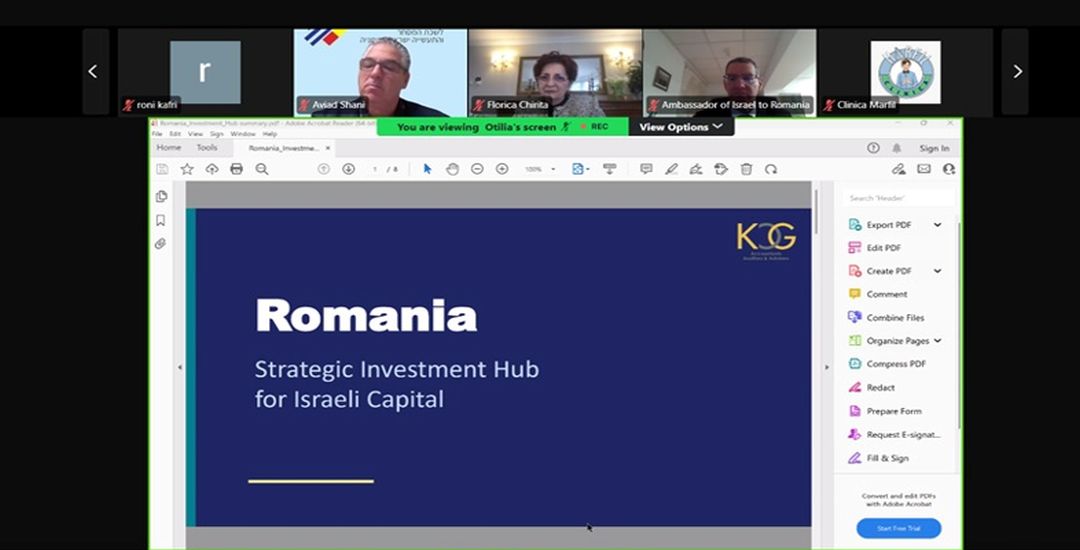This screenshot has height=550, width=1080.
Task: Open the bookmarks side panel
Action: click(161, 220)
